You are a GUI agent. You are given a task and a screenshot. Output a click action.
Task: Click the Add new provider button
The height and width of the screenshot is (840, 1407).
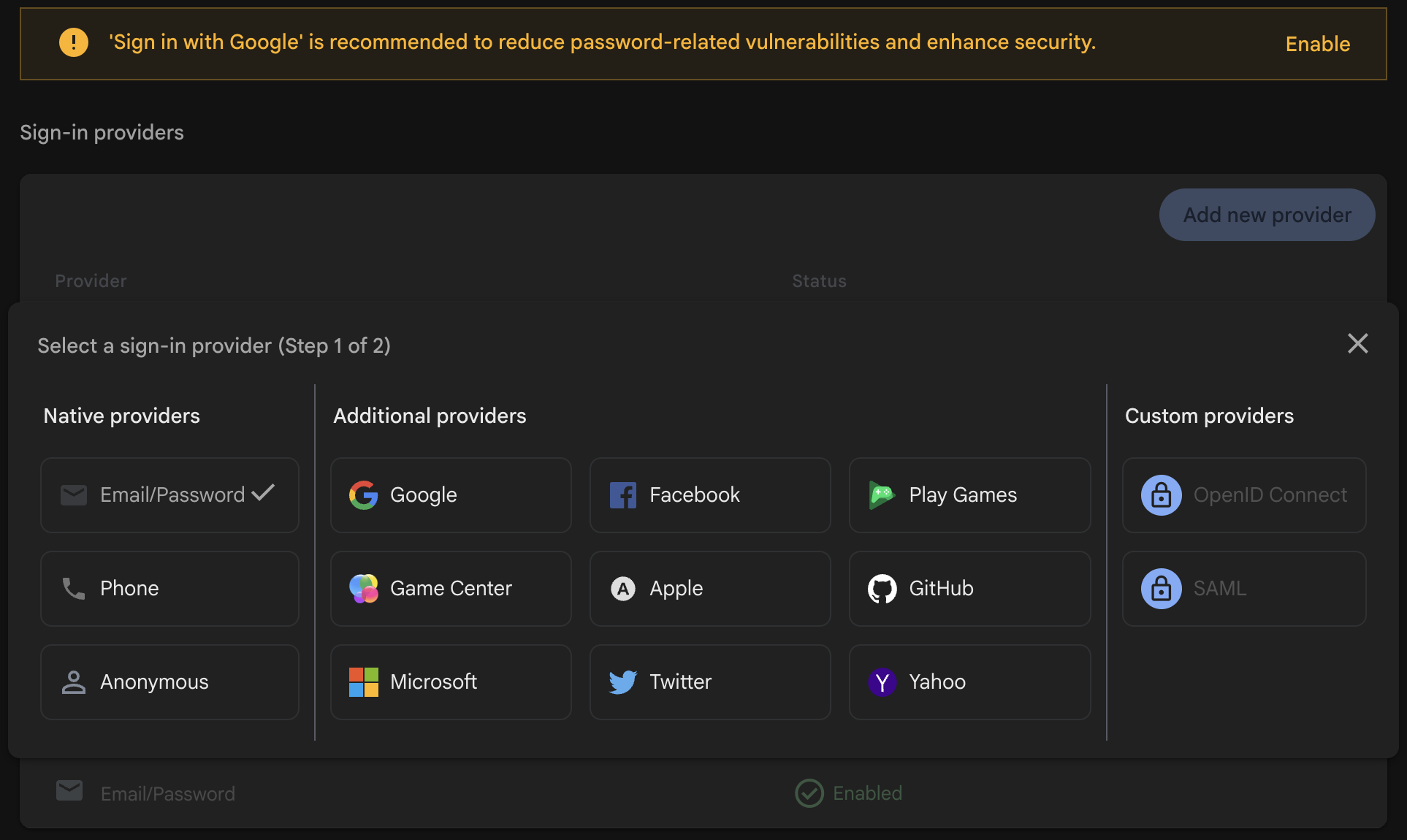(x=1267, y=215)
